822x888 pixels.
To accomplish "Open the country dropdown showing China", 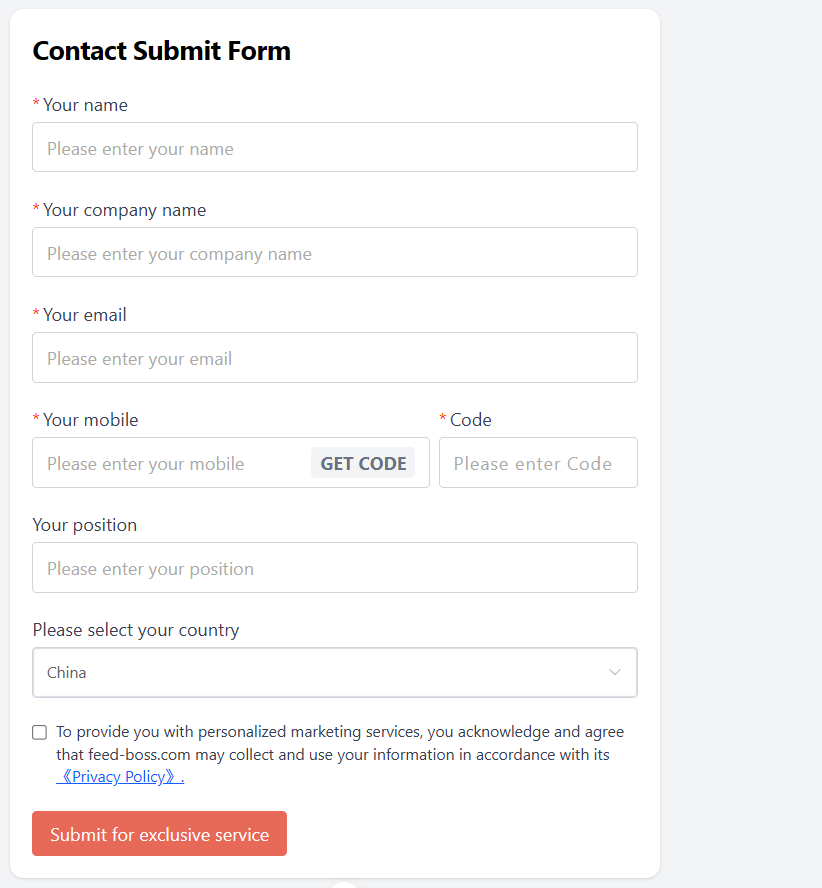I will (320, 673).
